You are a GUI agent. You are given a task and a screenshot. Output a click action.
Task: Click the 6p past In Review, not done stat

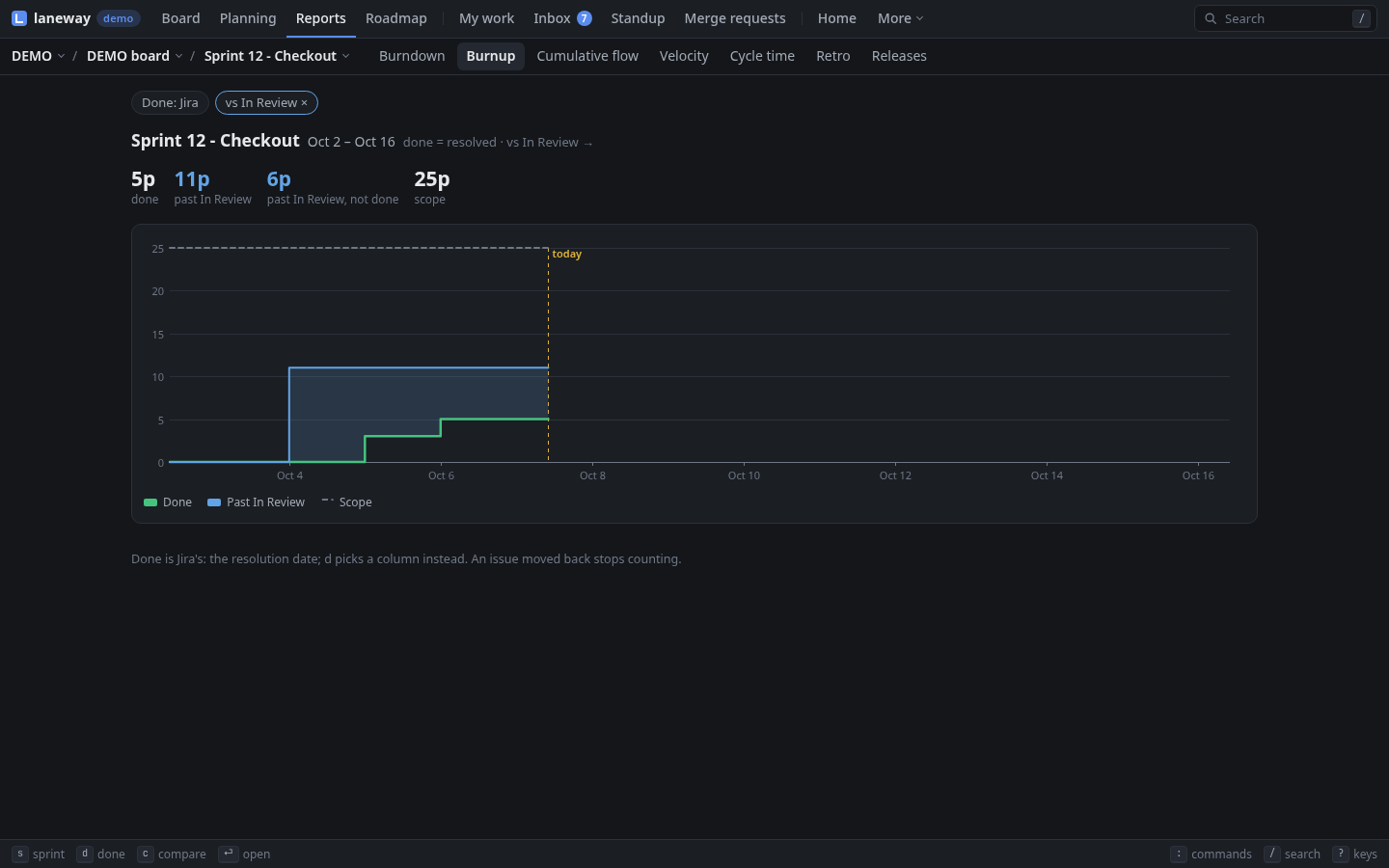click(x=333, y=187)
